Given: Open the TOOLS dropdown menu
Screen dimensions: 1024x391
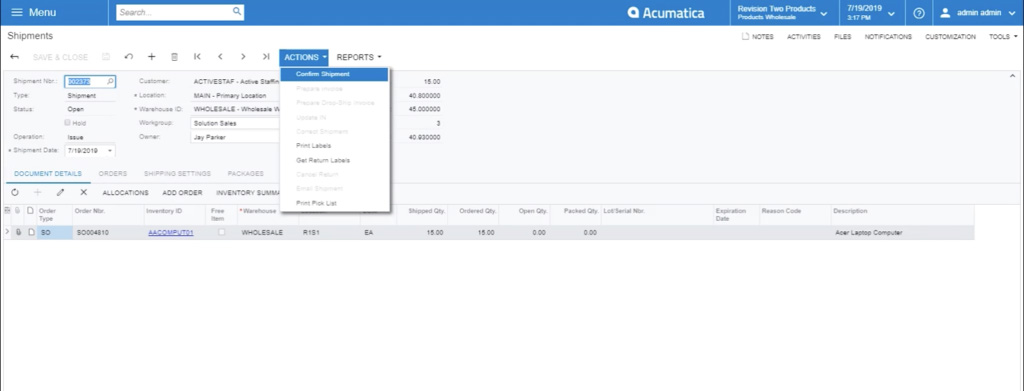Looking at the screenshot, I should (1002, 37).
